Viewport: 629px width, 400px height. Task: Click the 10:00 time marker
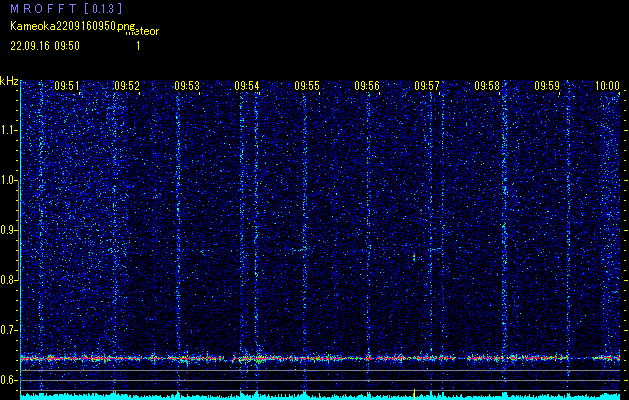pos(607,86)
